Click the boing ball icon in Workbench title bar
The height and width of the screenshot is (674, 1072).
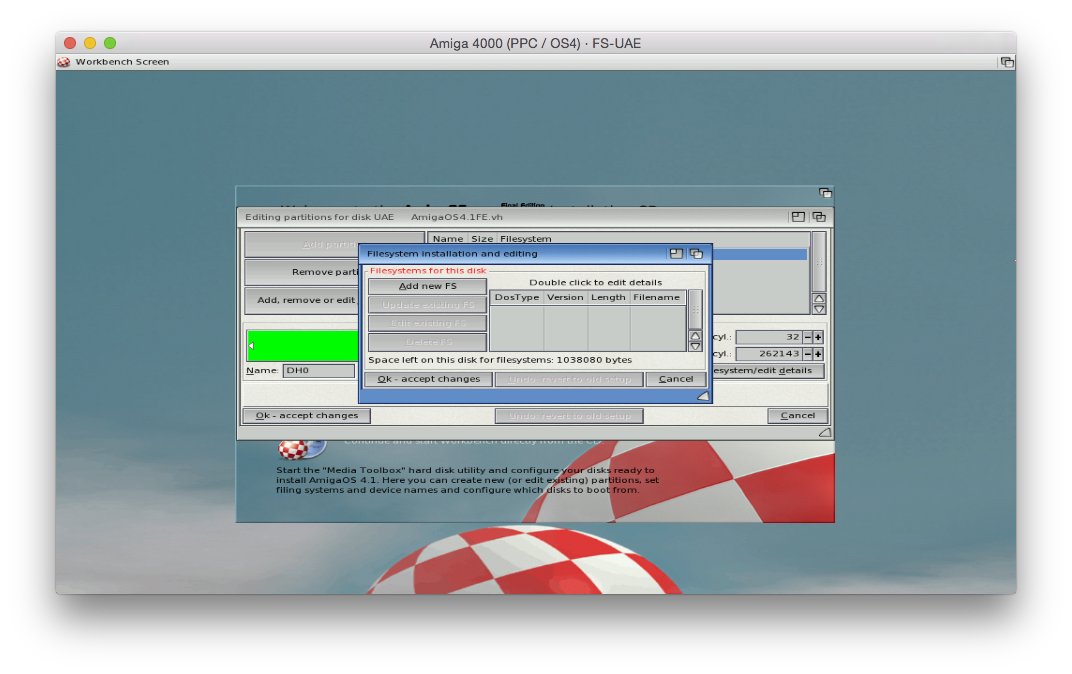(64, 62)
